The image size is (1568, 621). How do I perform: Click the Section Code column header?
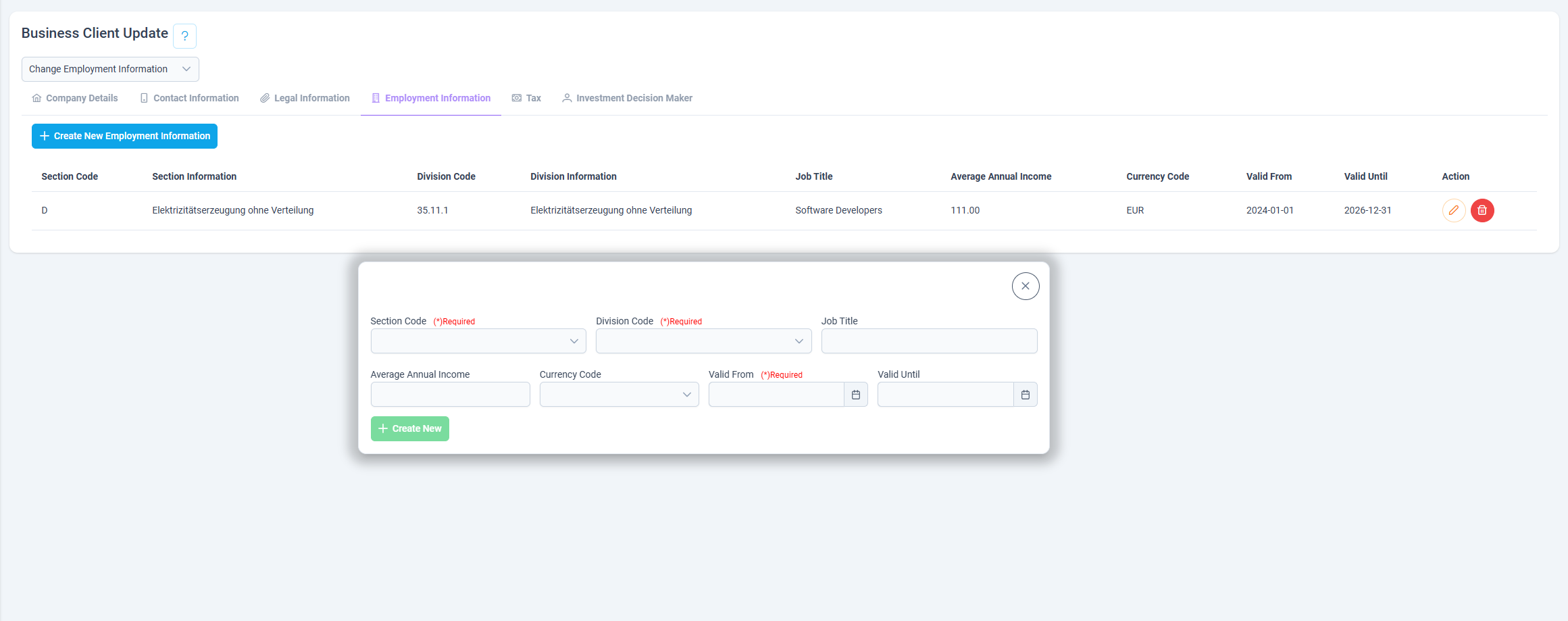click(70, 176)
